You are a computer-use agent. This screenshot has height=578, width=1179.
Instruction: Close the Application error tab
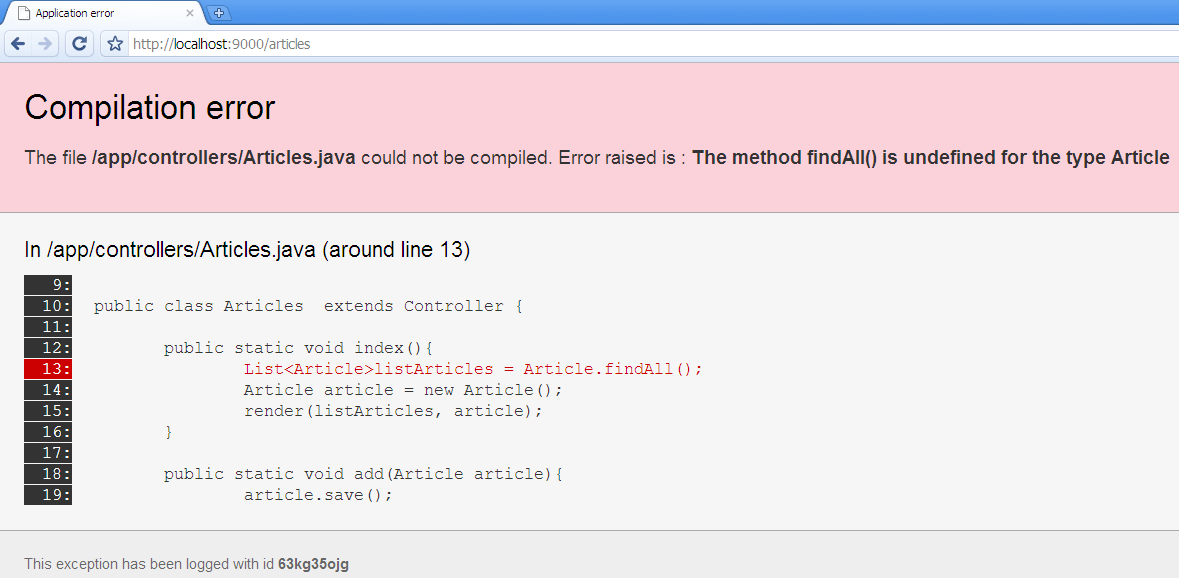[190, 13]
